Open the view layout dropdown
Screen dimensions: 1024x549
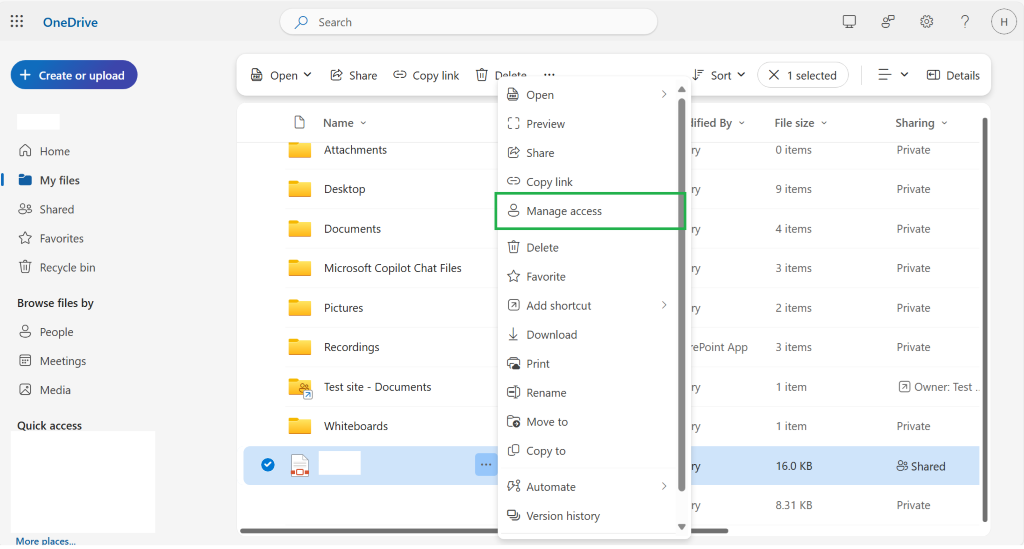point(893,75)
